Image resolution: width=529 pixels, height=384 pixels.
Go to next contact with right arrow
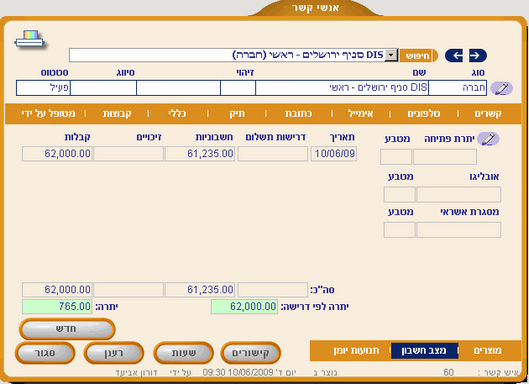(x=477, y=56)
